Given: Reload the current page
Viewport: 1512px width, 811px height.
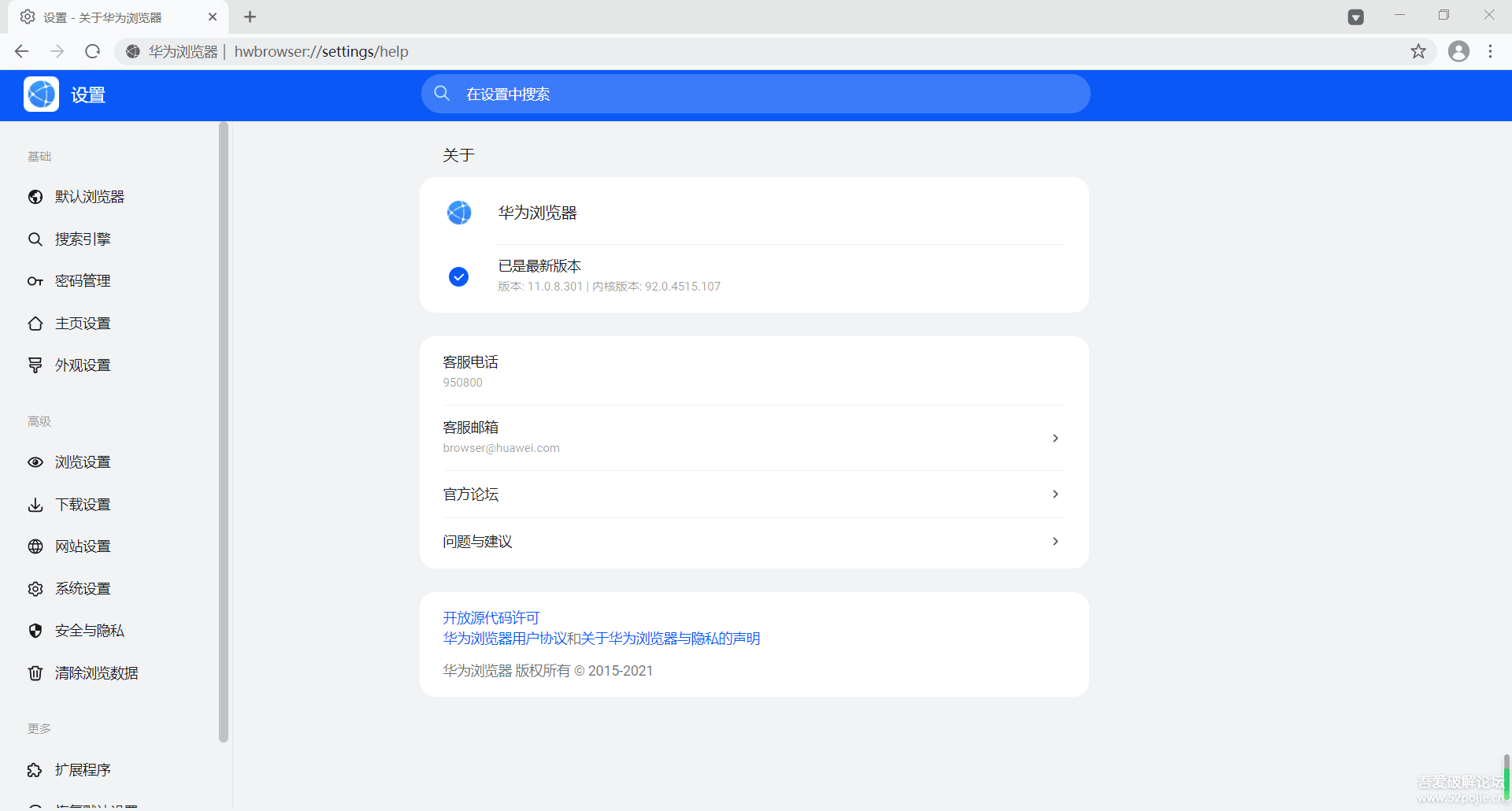Looking at the screenshot, I should 92,51.
